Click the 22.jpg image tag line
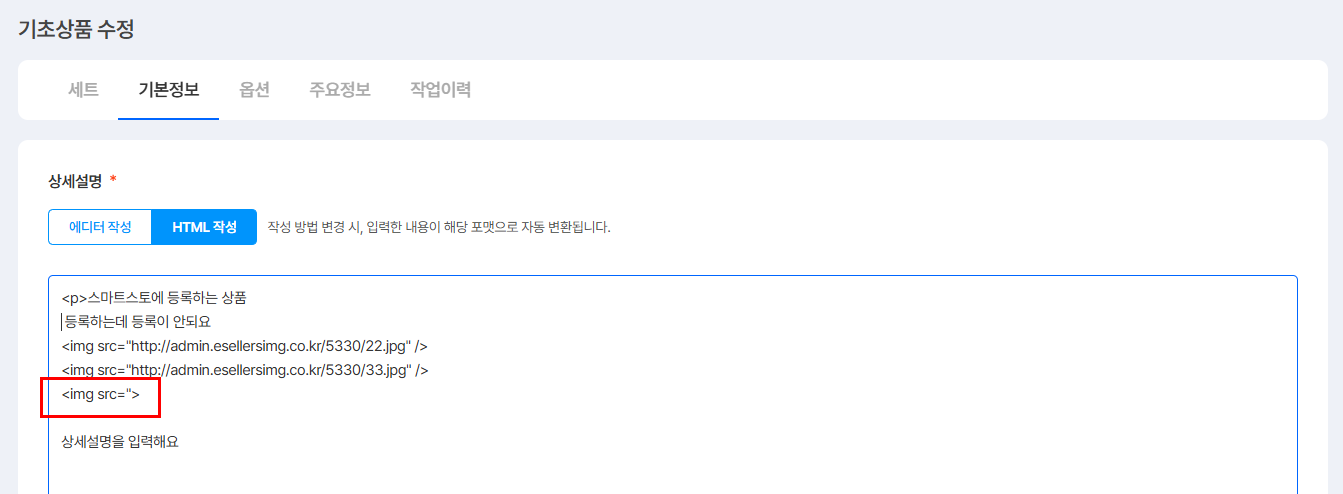 click(x=245, y=346)
